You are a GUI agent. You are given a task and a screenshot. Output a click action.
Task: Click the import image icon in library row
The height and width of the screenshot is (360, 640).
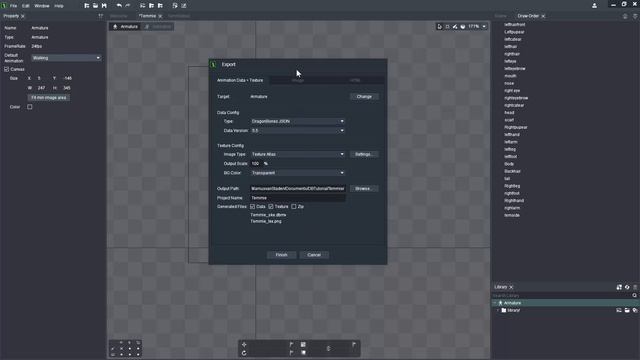click(x=619, y=310)
